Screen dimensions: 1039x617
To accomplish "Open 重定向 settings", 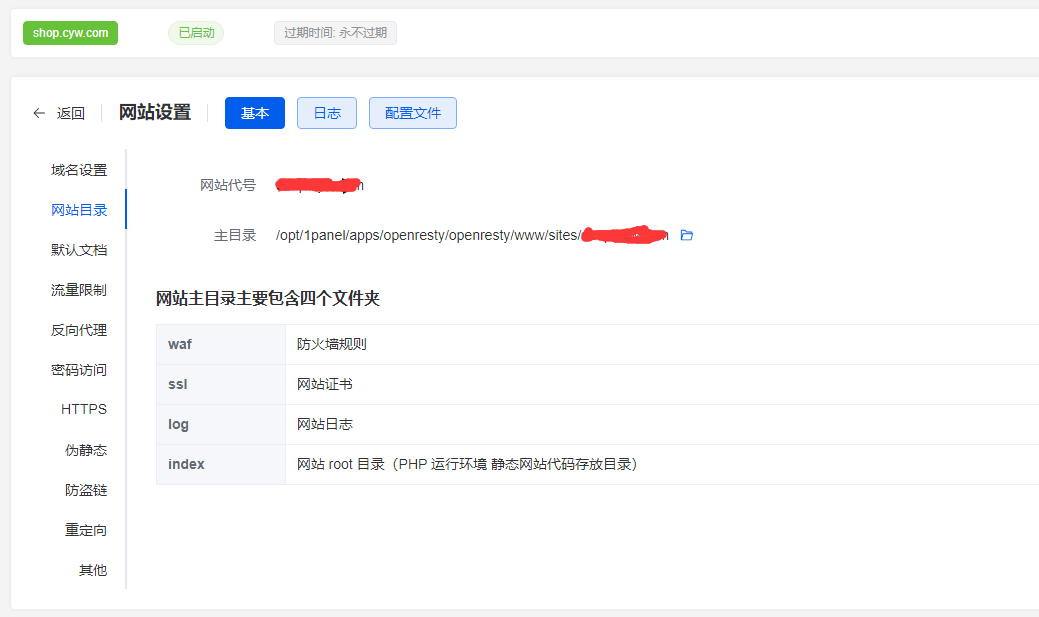I will 86,530.
